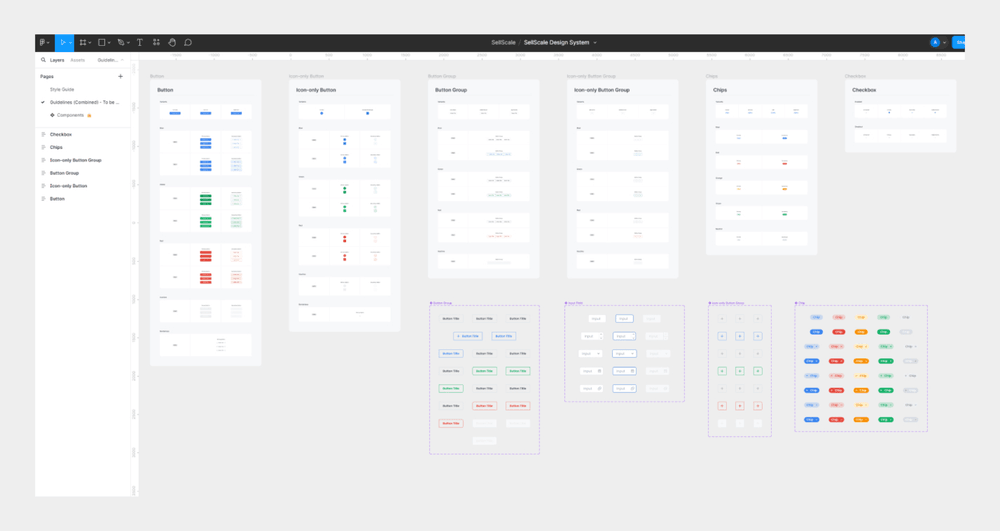Select the Icon-only Button Group layer

coord(76,160)
